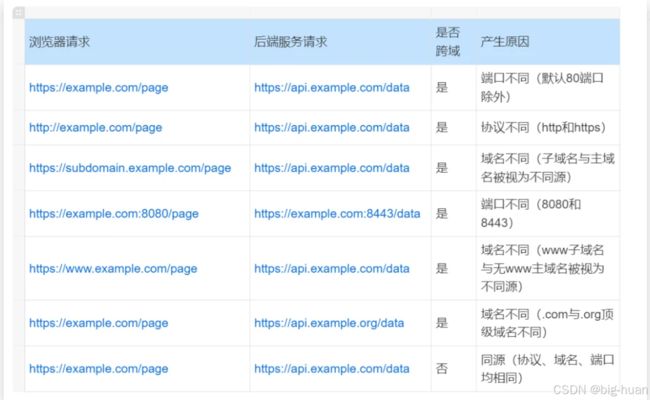This screenshot has width=650, height=400.
Task: Click the www子域名与无www主域名 reason cell
Action: 548,268
